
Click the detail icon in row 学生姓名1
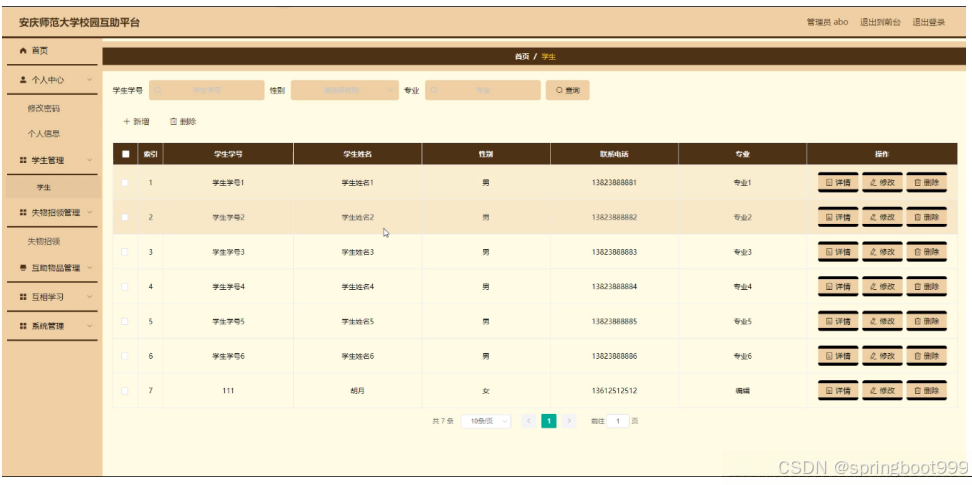pyautogui.click(x=829, y=183)
